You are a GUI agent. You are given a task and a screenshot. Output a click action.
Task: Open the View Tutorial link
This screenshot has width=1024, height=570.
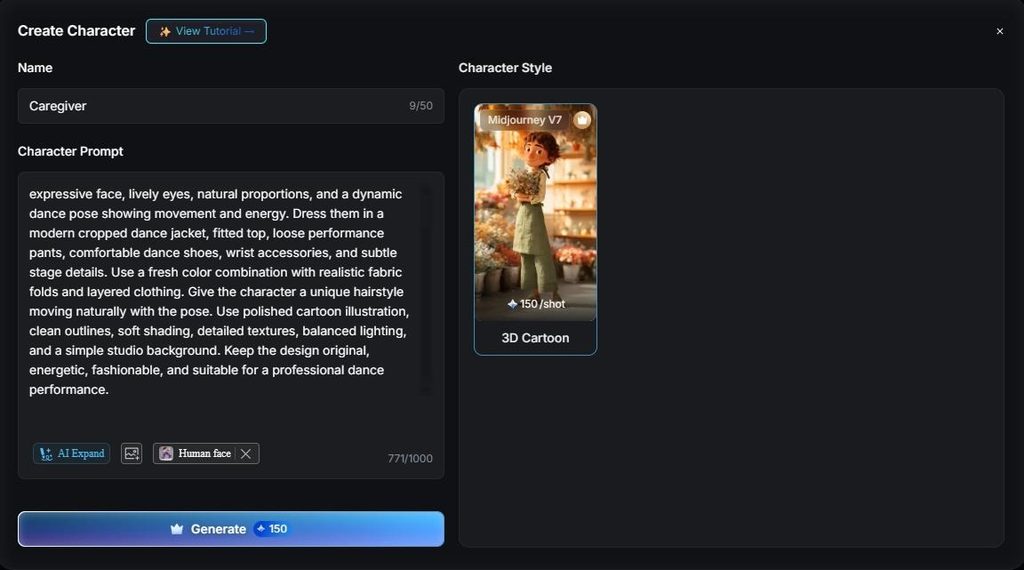(x=206, y=31)
